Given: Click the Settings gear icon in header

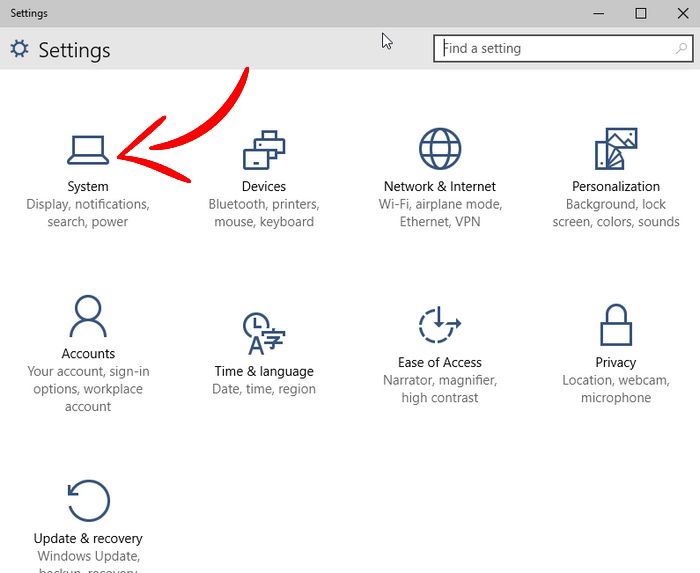Looking at the screenshot, I should click(x=19, y=49).
